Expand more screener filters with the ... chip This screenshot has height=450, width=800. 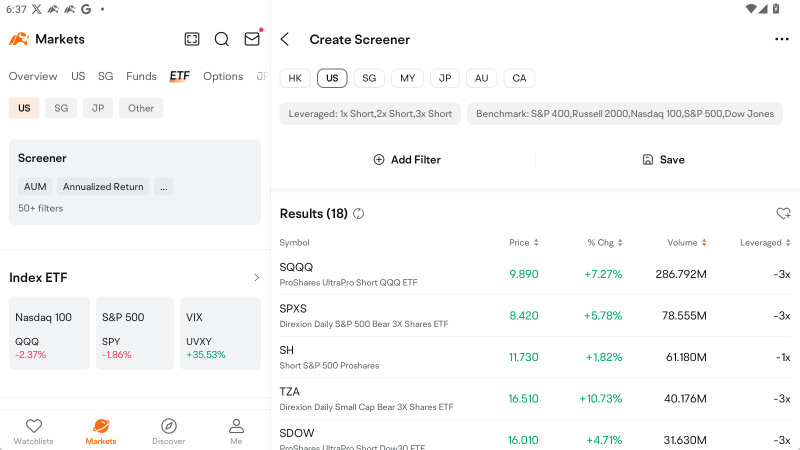click(164, 187)
